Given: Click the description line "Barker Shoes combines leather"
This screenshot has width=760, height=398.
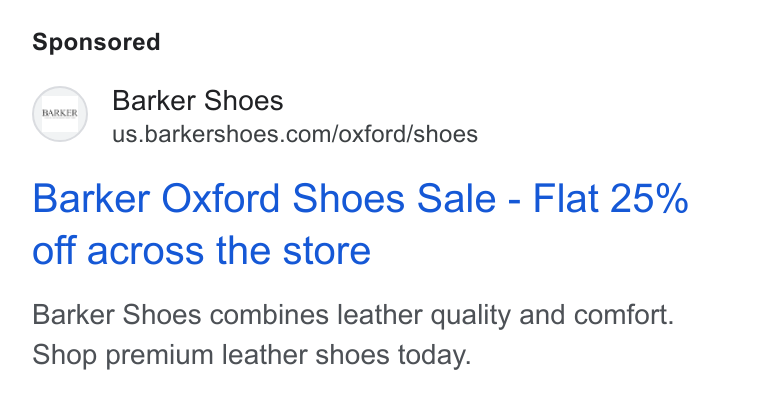Looking at the screenshot, I should 227,315.
